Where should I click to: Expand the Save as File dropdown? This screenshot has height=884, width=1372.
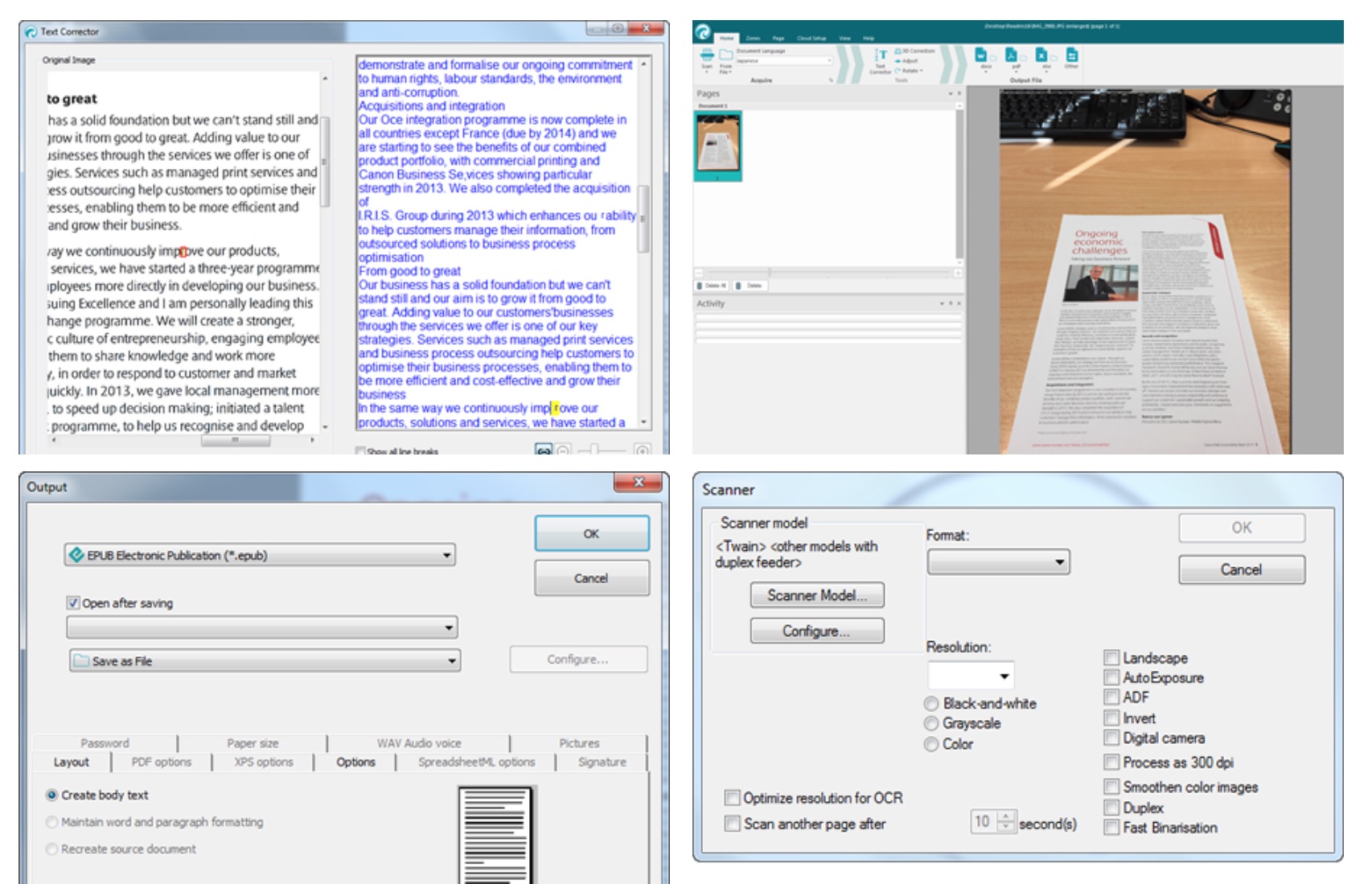tap(451, 660)
